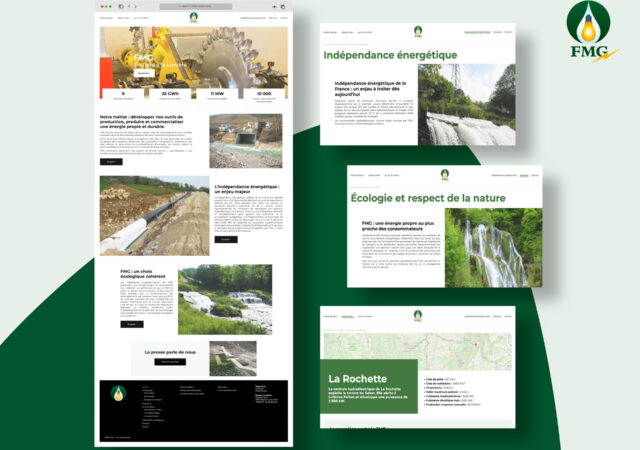Screen dimensions: 640x450
Task: Click the FMG logo in the homepage header
Action: coord(194,18)
